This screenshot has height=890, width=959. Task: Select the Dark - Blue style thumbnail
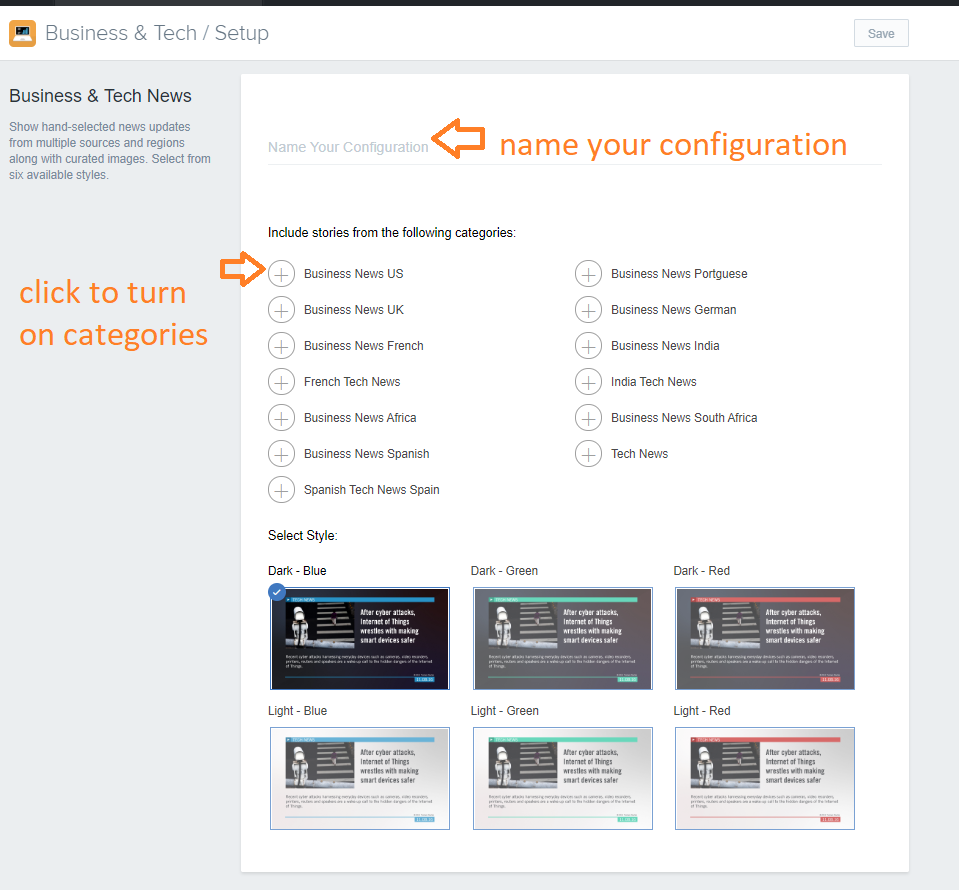[360, 639]
